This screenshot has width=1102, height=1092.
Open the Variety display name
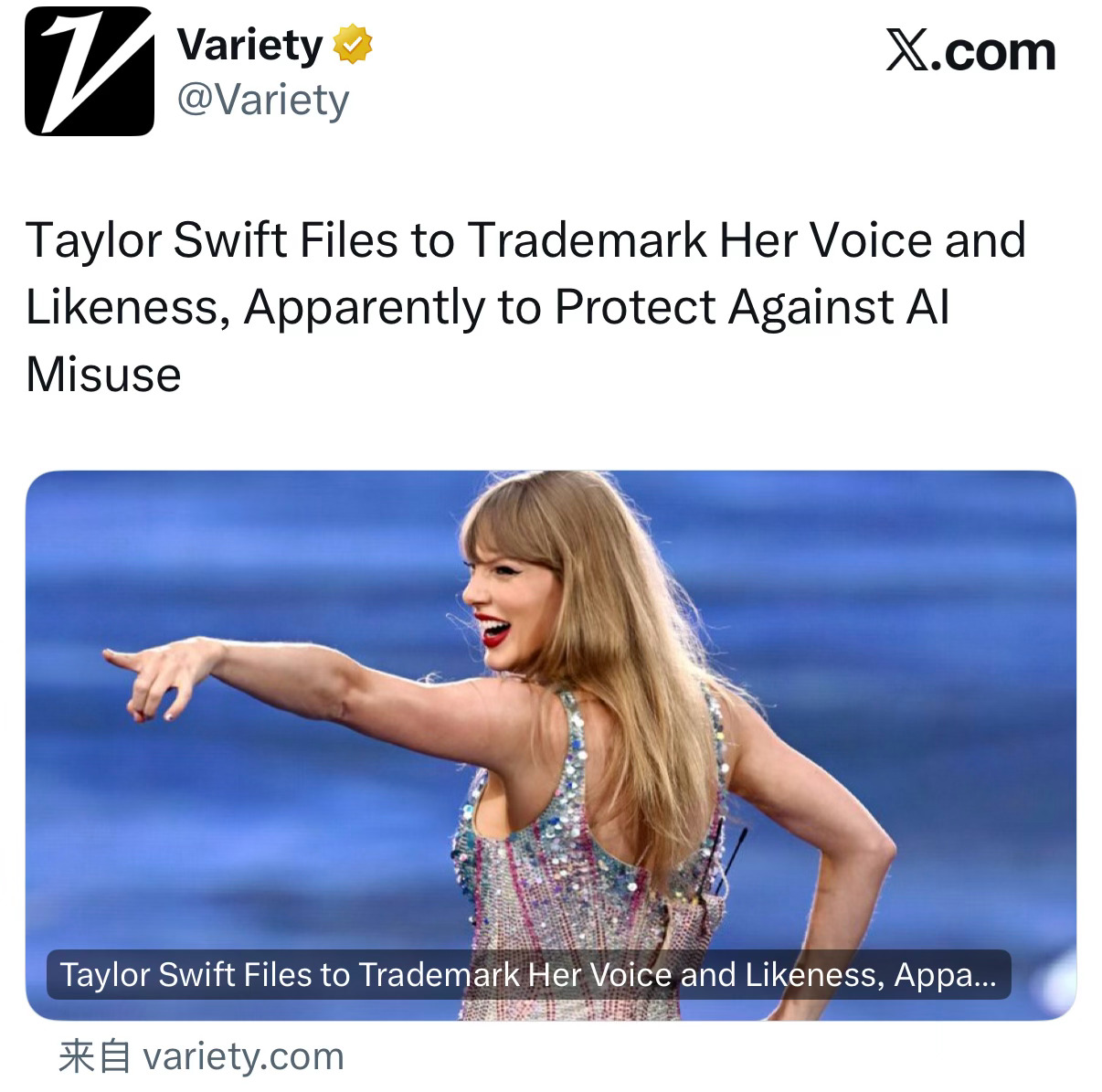(250, 45)
